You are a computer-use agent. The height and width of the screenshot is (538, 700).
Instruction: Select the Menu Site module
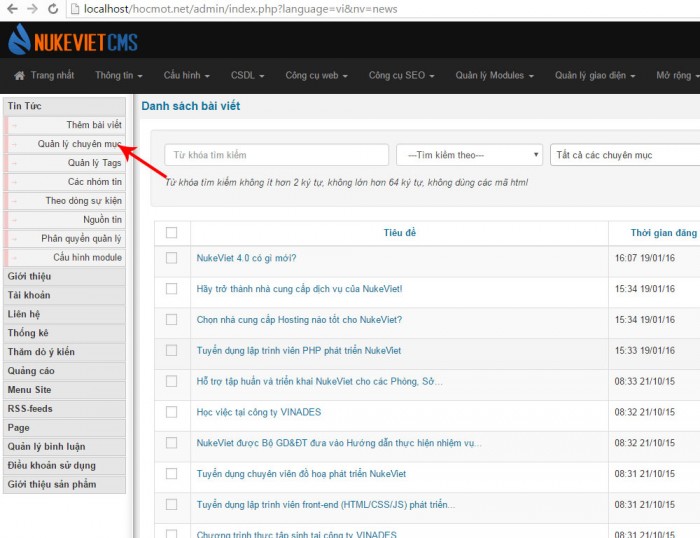[x=65, y=390]
